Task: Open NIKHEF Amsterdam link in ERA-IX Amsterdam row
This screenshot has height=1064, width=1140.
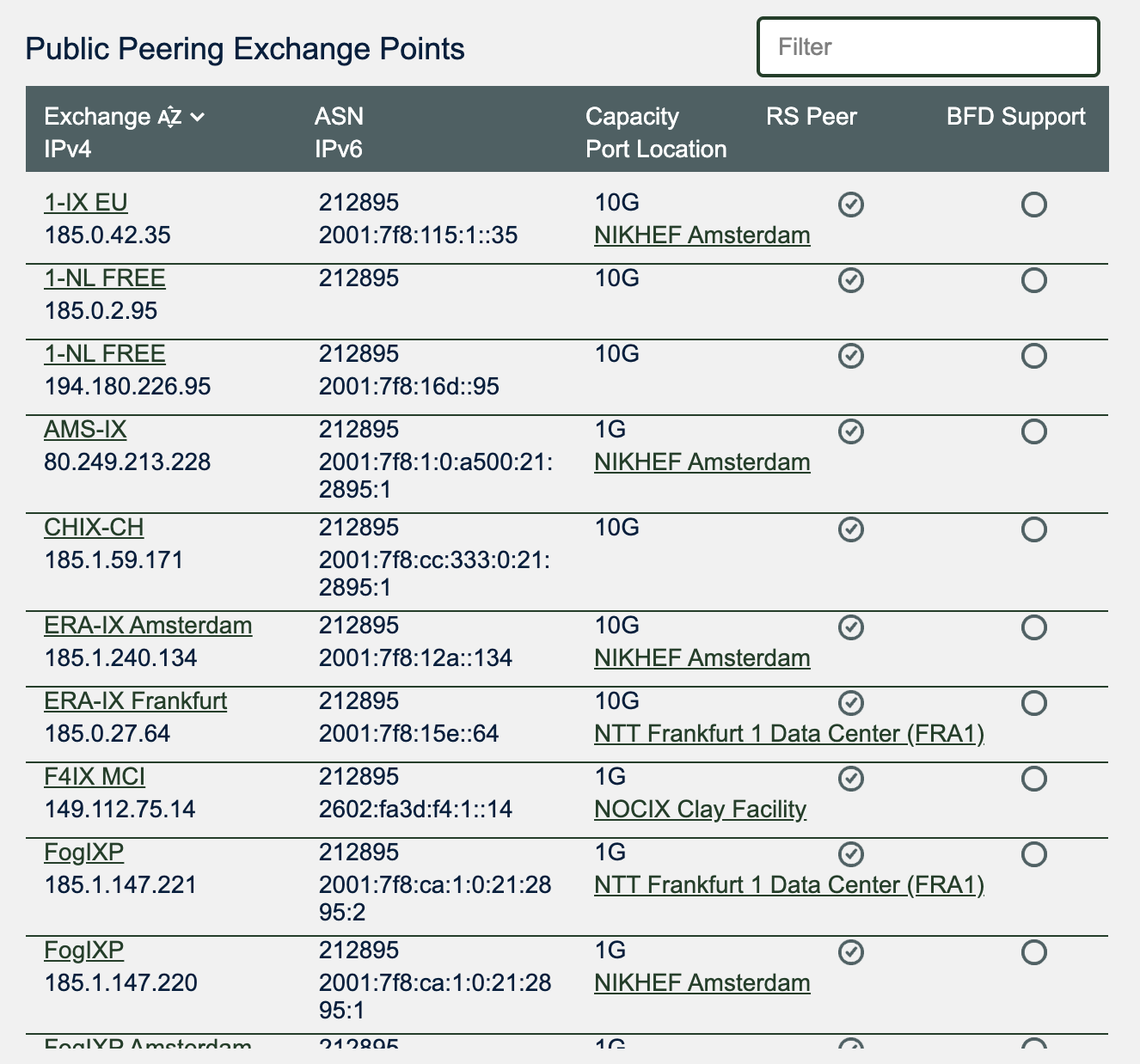Action: point(702,657)
